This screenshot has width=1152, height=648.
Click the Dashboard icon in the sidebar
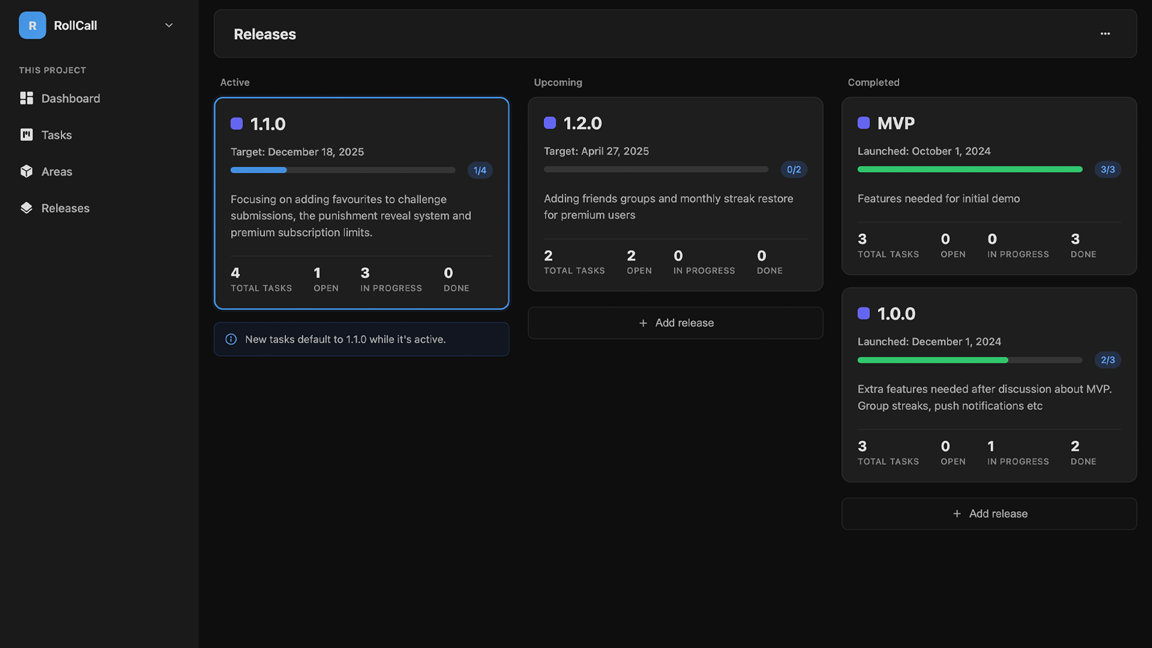(x=25, y=98)
